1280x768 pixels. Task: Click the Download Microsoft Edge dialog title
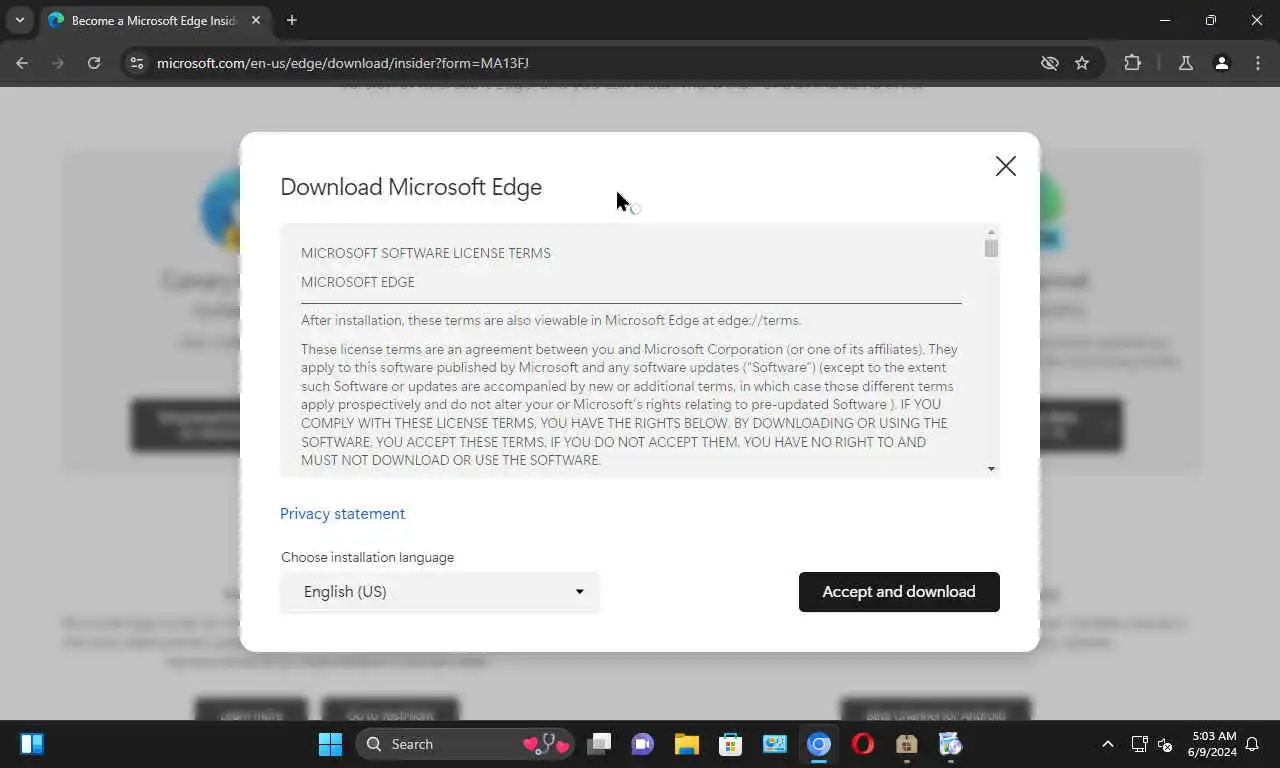411,187
